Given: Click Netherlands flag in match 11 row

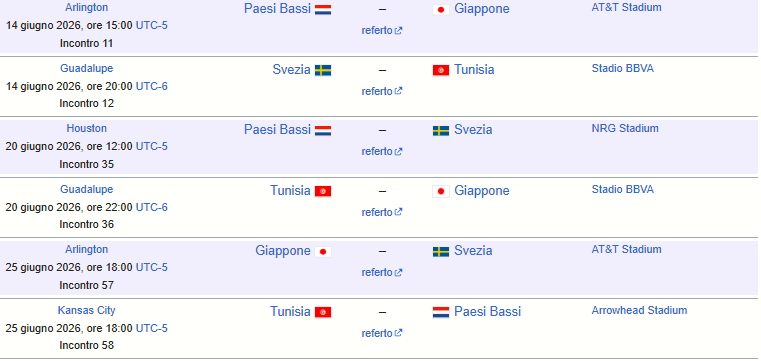Looking at the screenshot, I should [x=323, y=10].
